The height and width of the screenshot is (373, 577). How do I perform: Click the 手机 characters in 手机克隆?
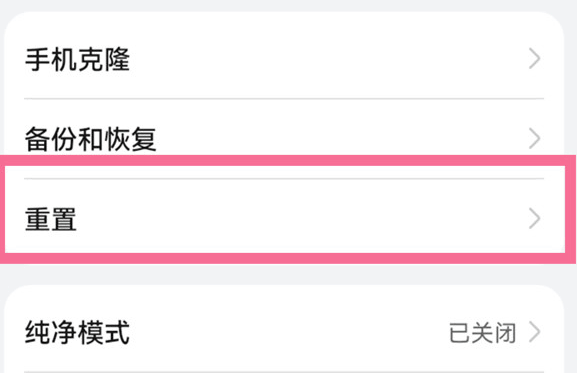pyautogui.click(x=51, y=59)
